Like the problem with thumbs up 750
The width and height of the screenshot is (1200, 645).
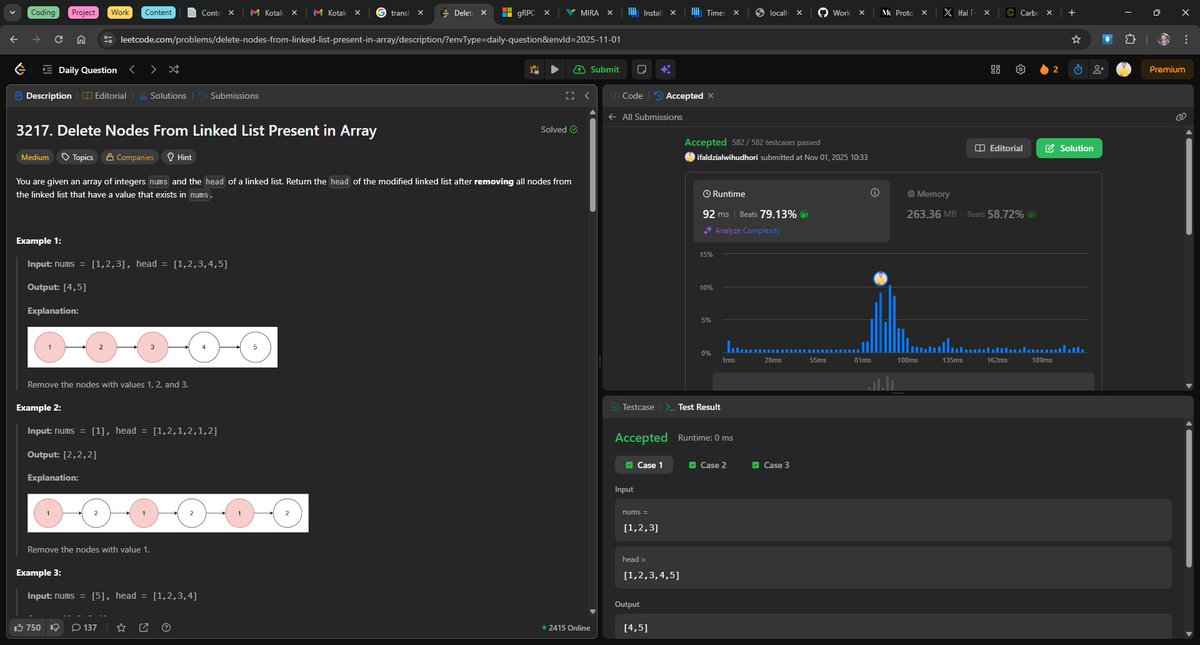26,628
